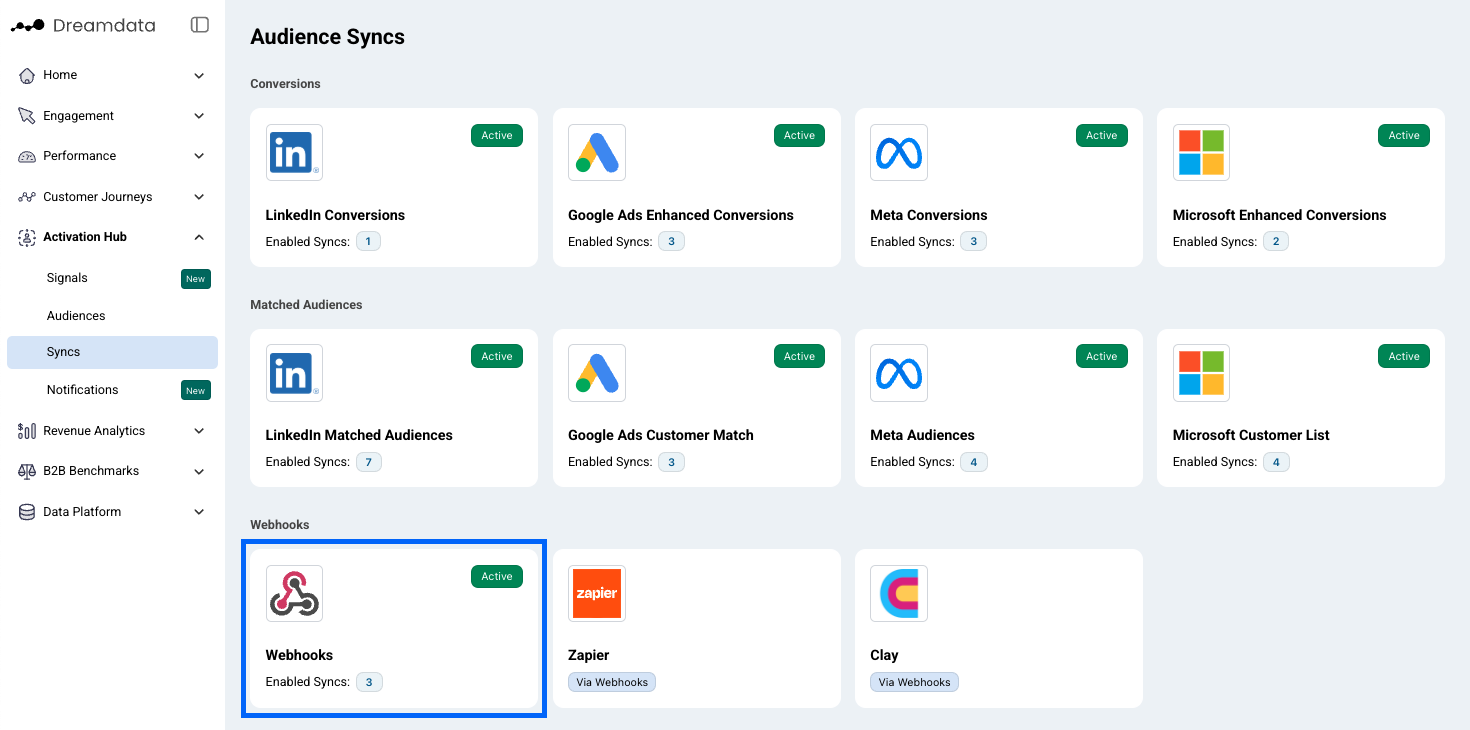Click the Zapier logo icon

pyautogui.click(x=597, y=593)
